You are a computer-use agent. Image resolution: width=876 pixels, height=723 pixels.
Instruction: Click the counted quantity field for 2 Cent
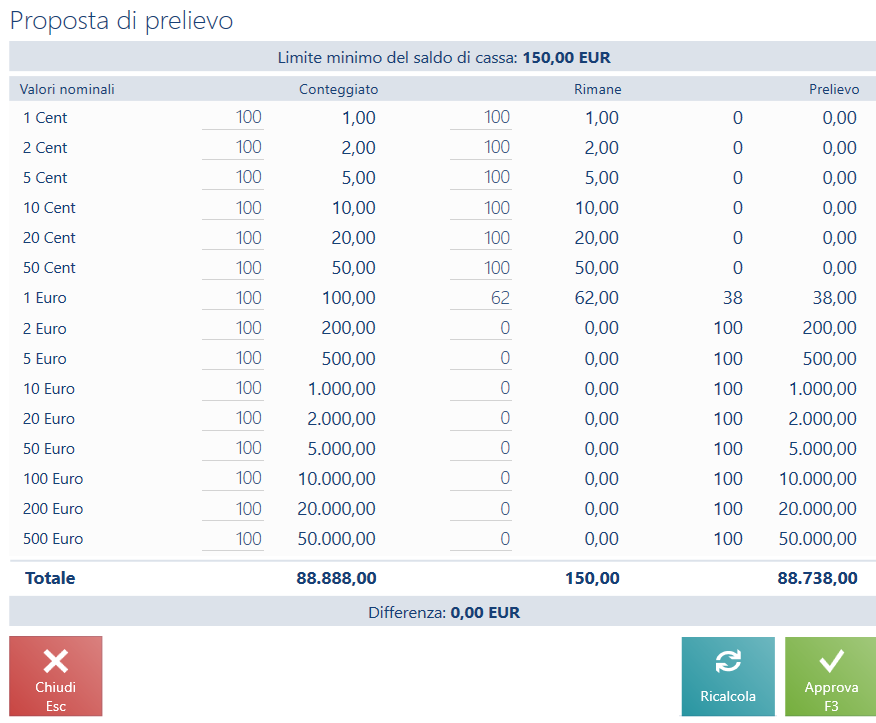point(233,148)
